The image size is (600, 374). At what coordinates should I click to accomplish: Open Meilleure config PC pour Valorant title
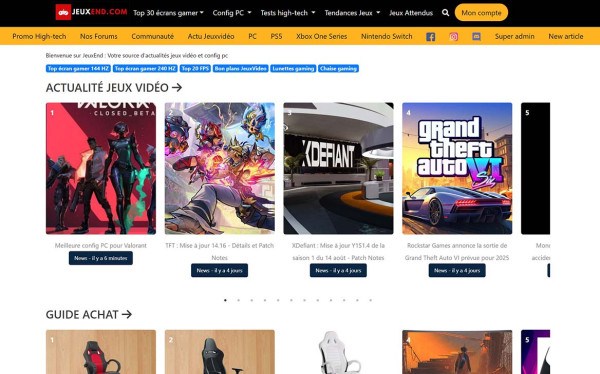[x=101, y=245]
